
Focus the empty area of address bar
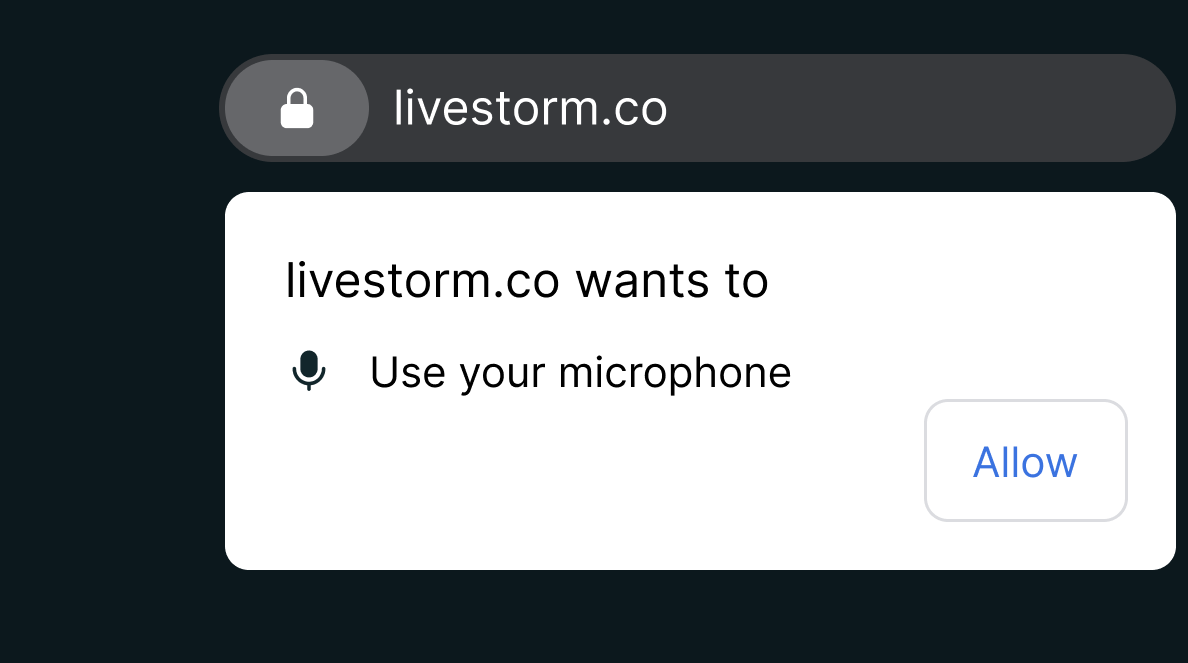[x=909, y=108]
